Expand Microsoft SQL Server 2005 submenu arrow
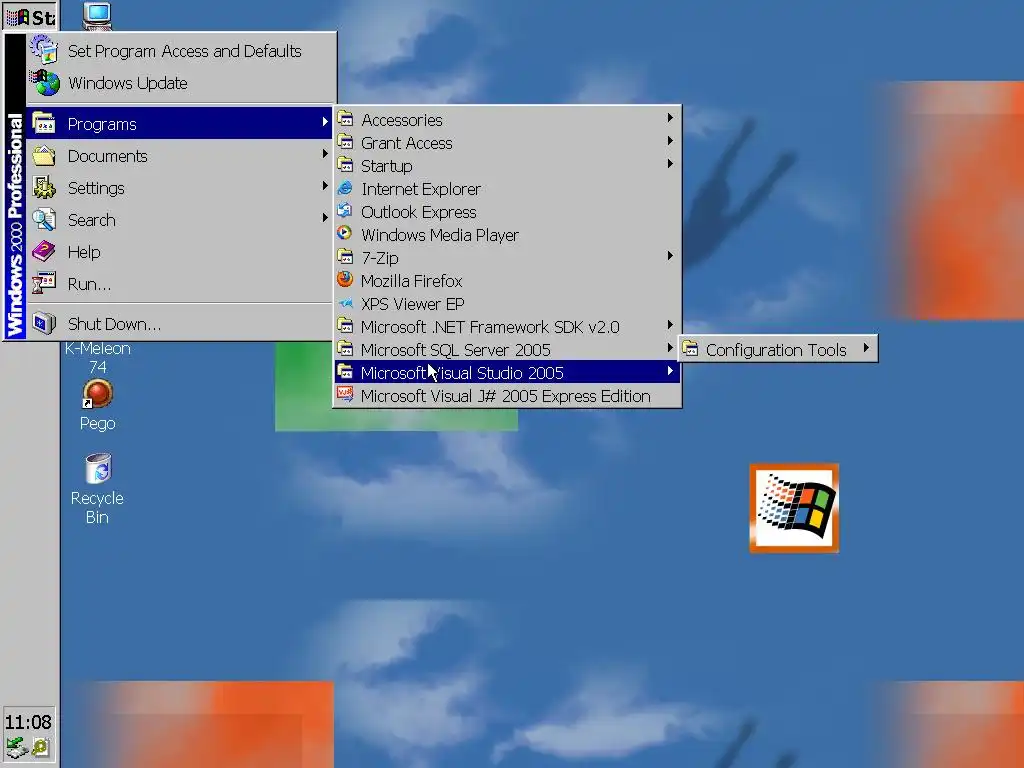Viewport: 1024px width, 768px height. (670, 348)
